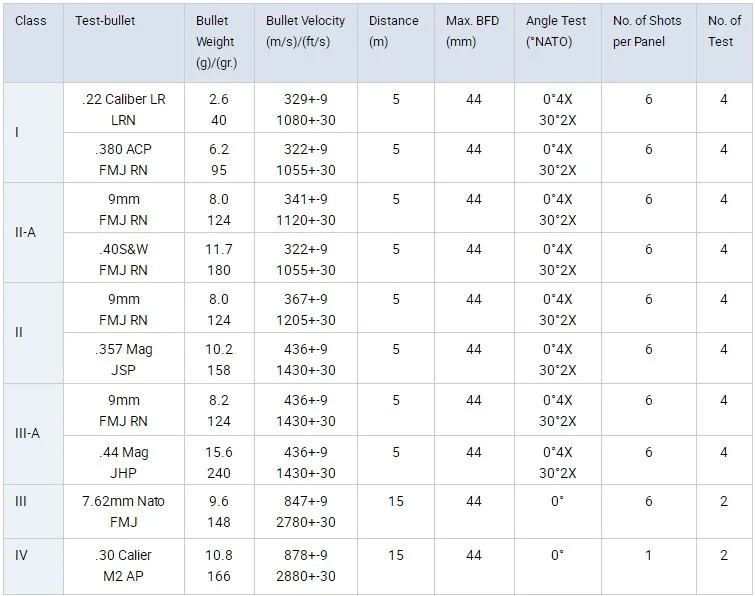Click the Max. BFD column header
Viewport: 755px width, 596px height.
473,31
